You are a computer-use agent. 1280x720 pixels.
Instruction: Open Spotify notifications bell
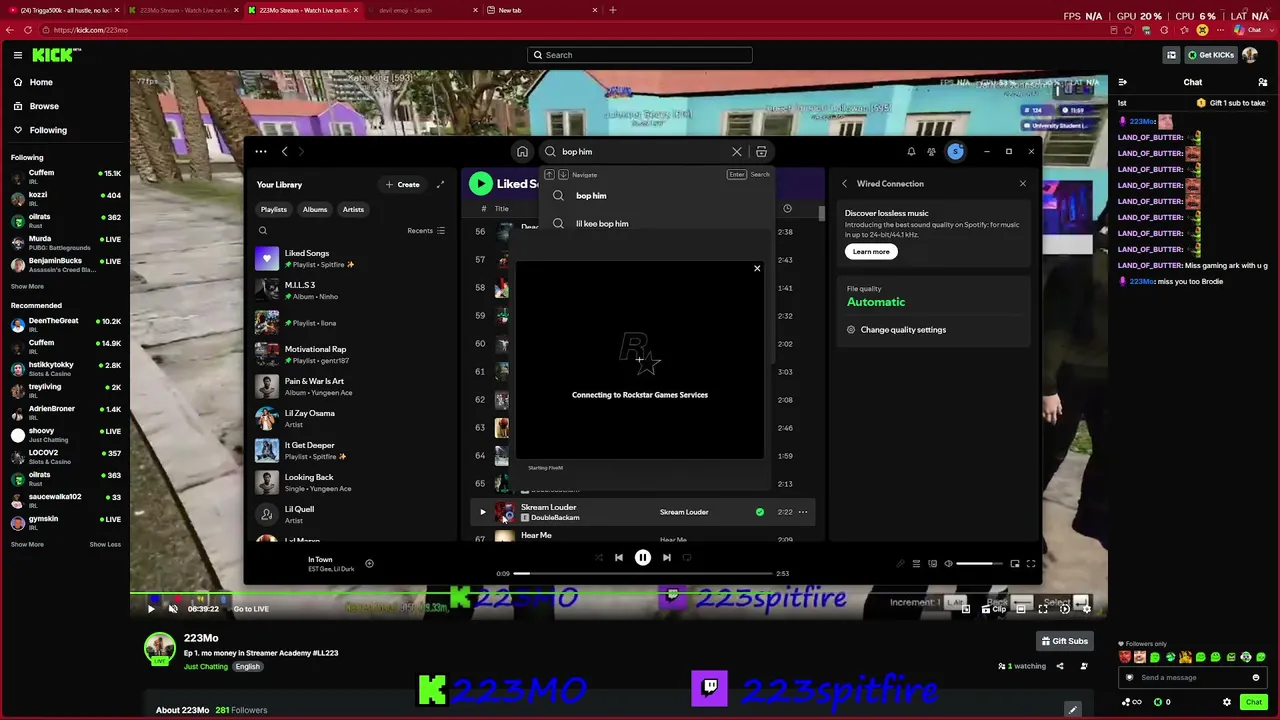pyautogui.click(x=911, y=152)
